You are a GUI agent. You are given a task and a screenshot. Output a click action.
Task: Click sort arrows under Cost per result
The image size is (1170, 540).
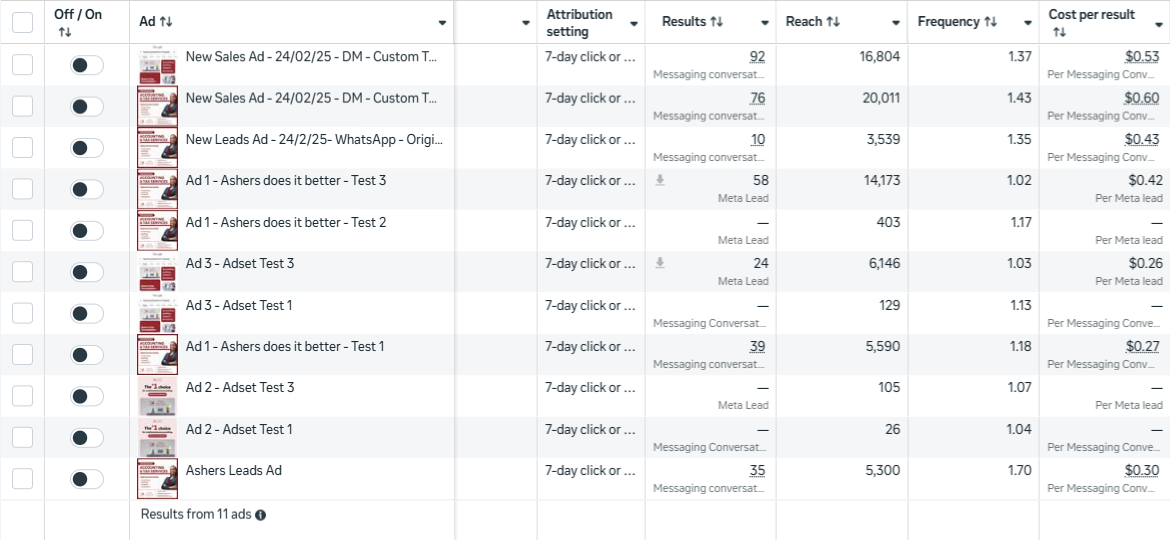tap(1059, 32)
